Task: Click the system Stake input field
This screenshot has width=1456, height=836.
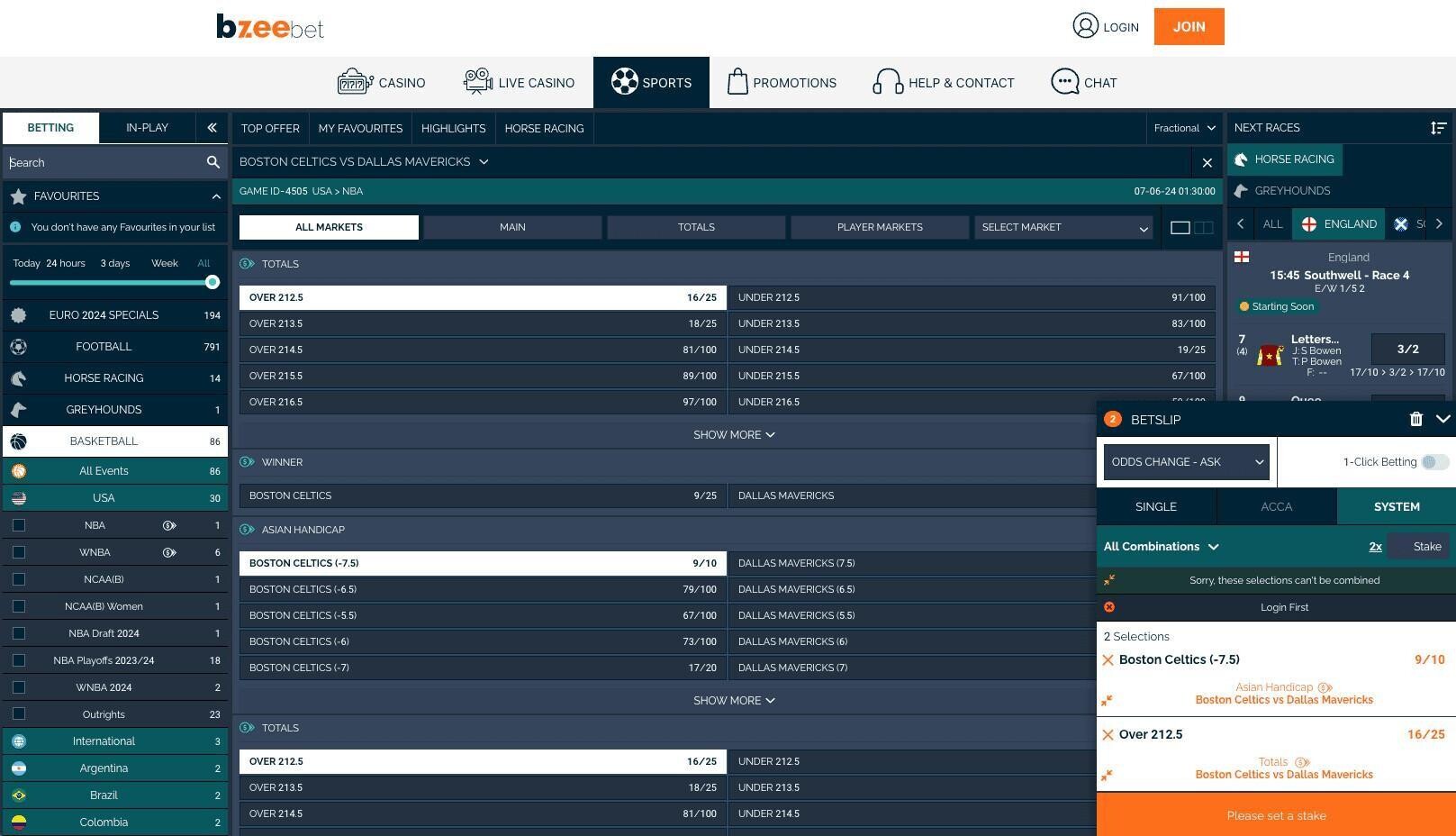Action: click(1419, 547)
